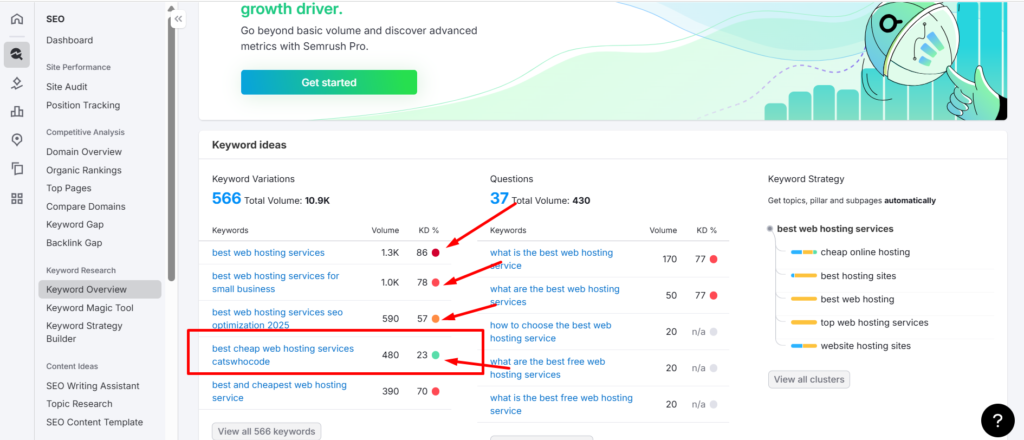Click View all clusters button
This screenshot has height=440, width=1024.
(x=808, y=379)
